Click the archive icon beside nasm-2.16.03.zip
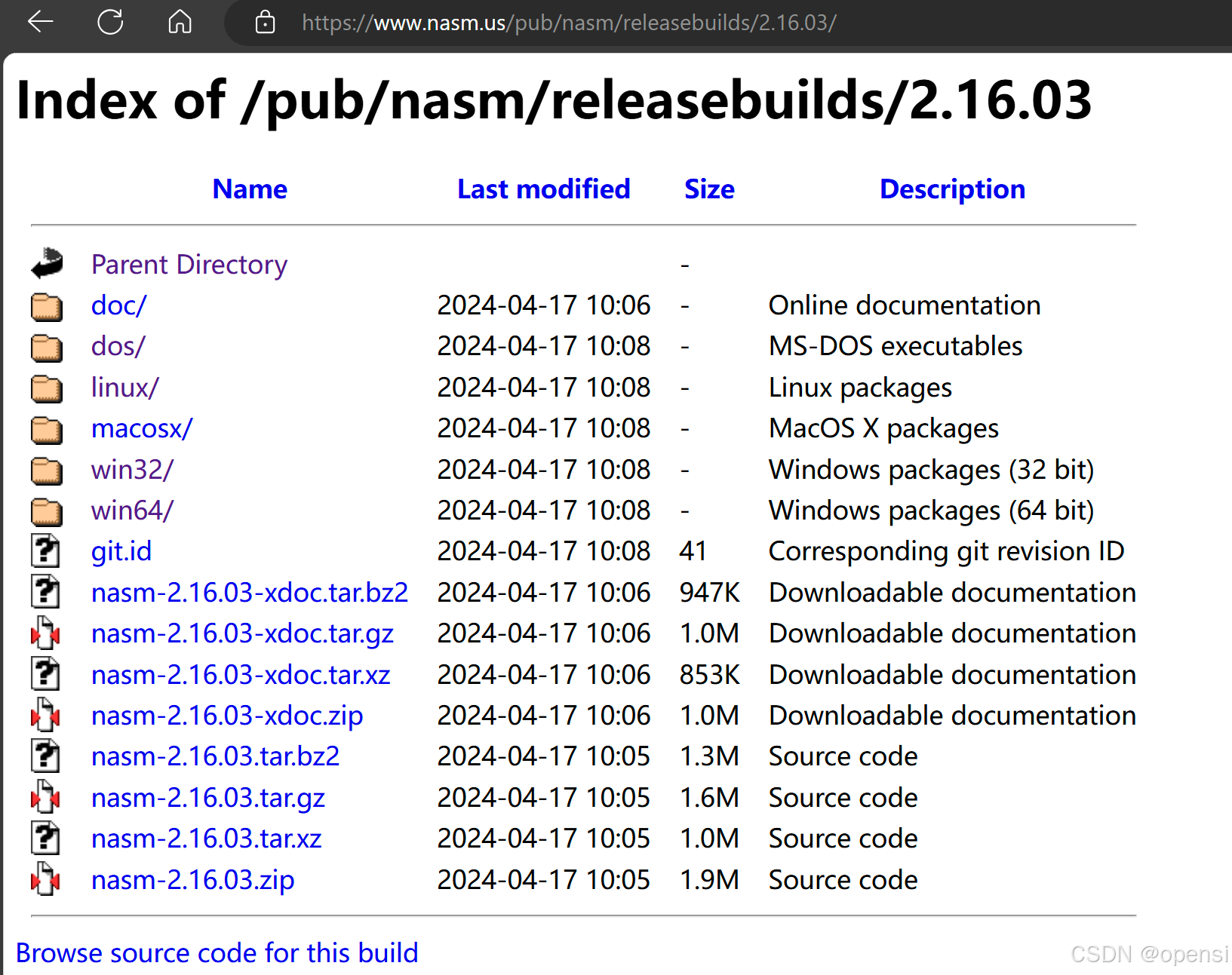The height and width of the screenshot is (975, 1232). click(x=45, y=879)
